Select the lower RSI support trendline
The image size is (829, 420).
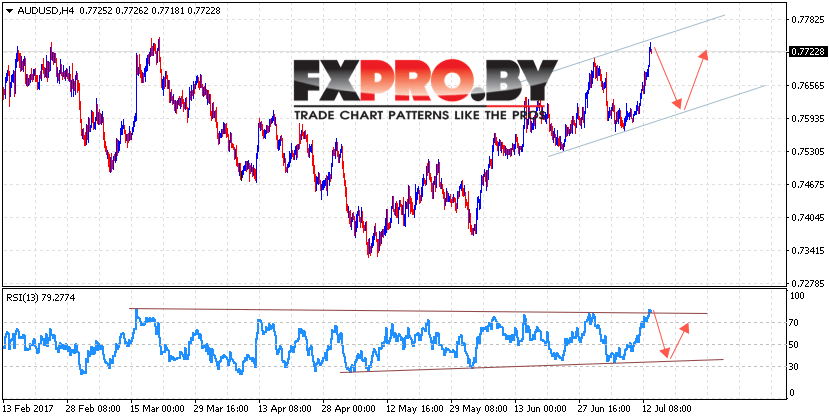click(x=531, y=366)
